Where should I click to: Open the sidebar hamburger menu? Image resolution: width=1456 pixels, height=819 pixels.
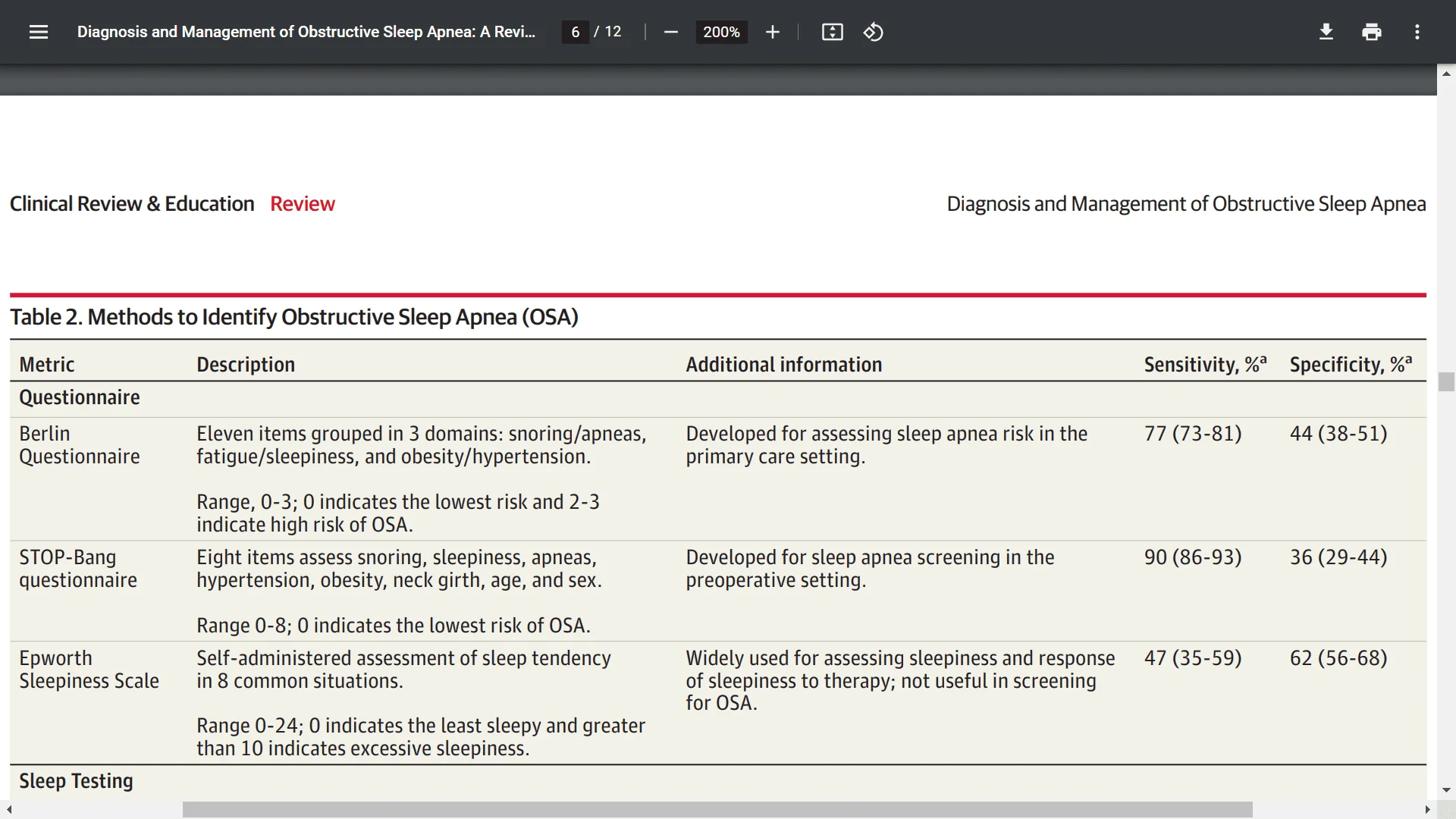[39, 32]
